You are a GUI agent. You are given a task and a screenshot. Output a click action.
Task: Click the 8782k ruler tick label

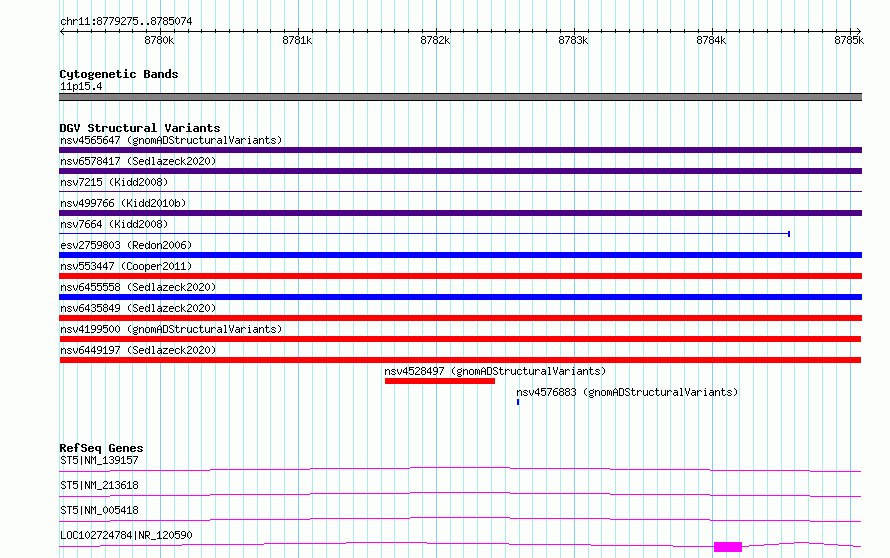click(x=435, y=40)
